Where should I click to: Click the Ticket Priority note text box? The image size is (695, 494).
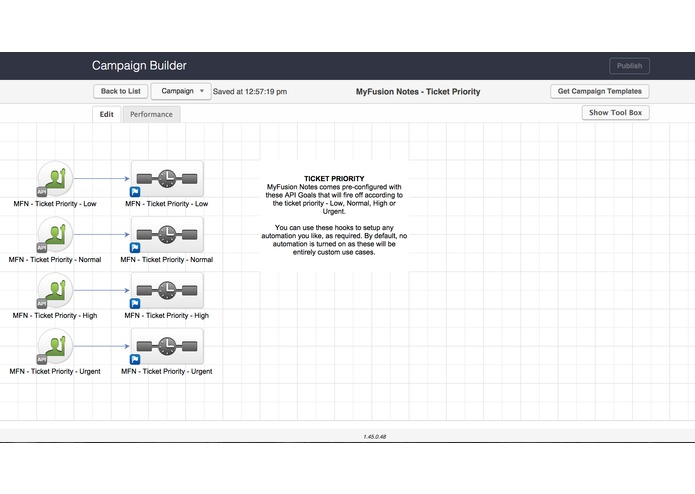334,215
